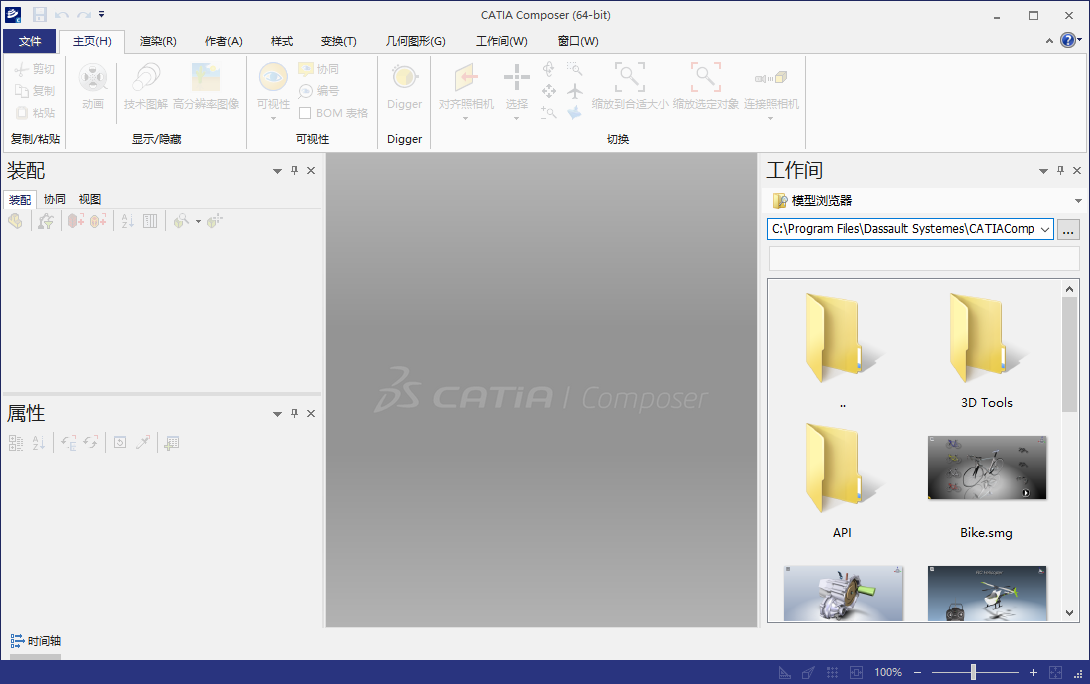Toggle the 装配 panel auto-hide pin
1090x684 pixels.
(x=294, y=170)
